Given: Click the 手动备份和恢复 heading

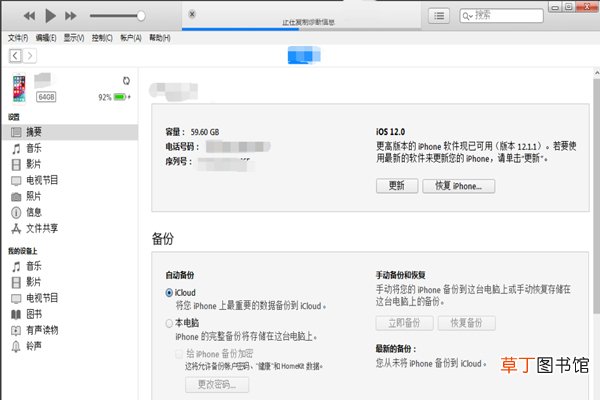Looking at the screenshot, I should coord(400,275).
